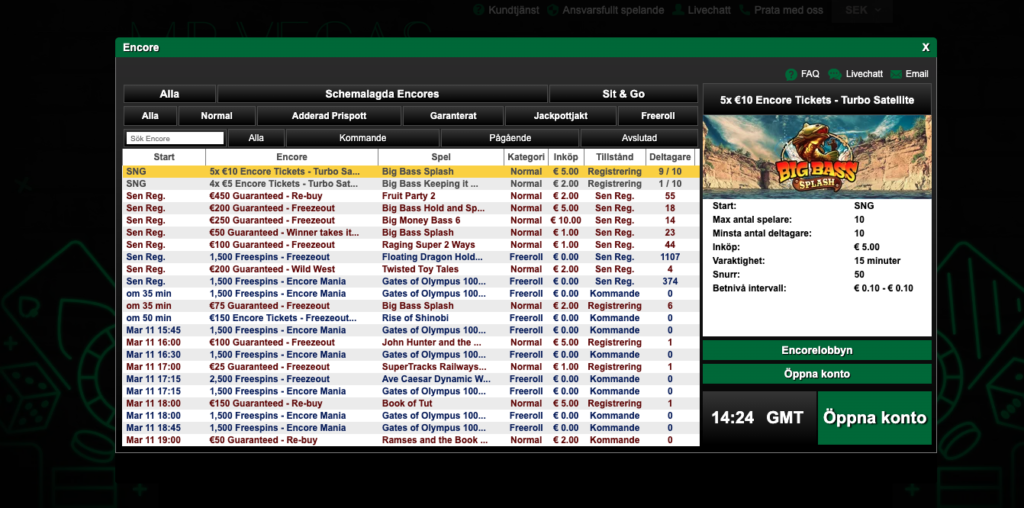Select the Schemalagda Encores tab
Image resolution: width=1024 pixels, height=508 pixels.
pos(382,94)
